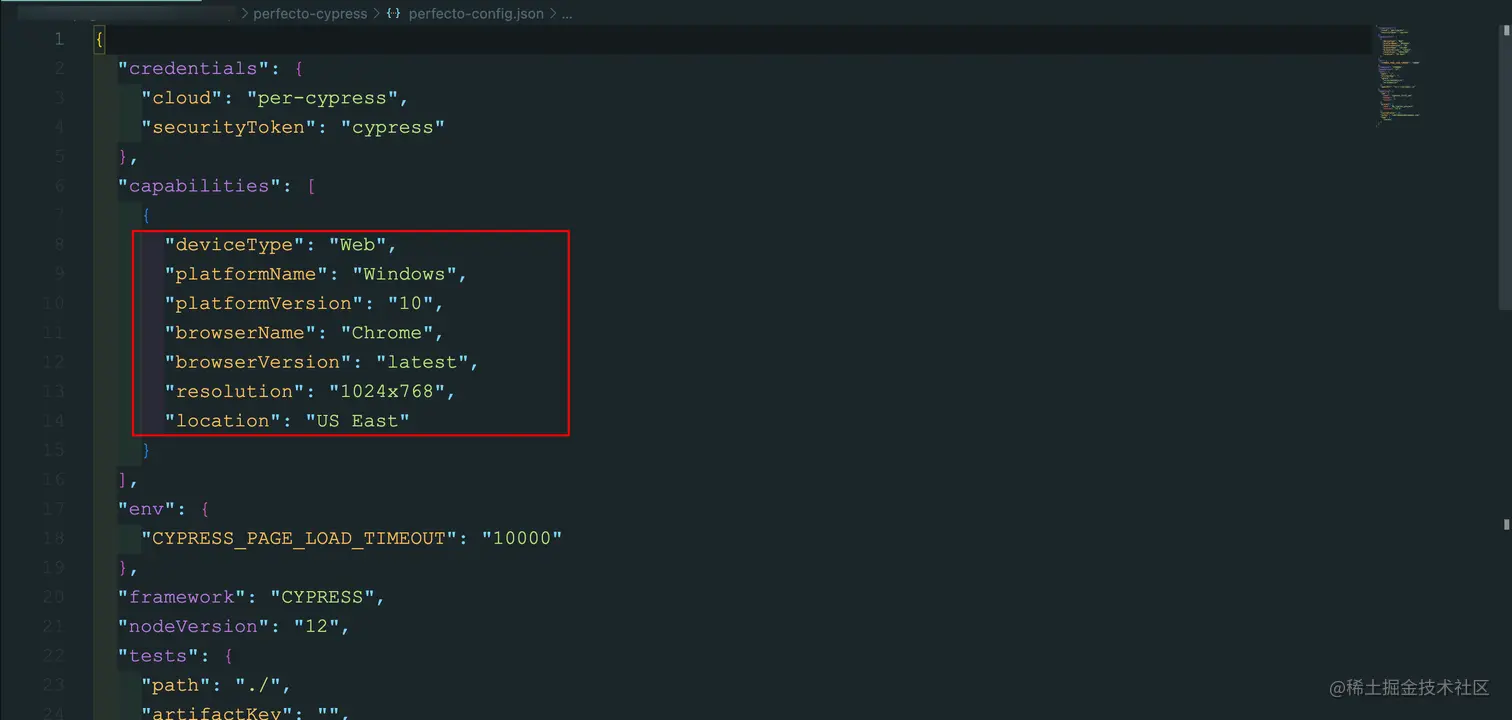Viewport: 1512px width, 720px height.
Task: Click the "resolution" key
Action: pos(235,391)
